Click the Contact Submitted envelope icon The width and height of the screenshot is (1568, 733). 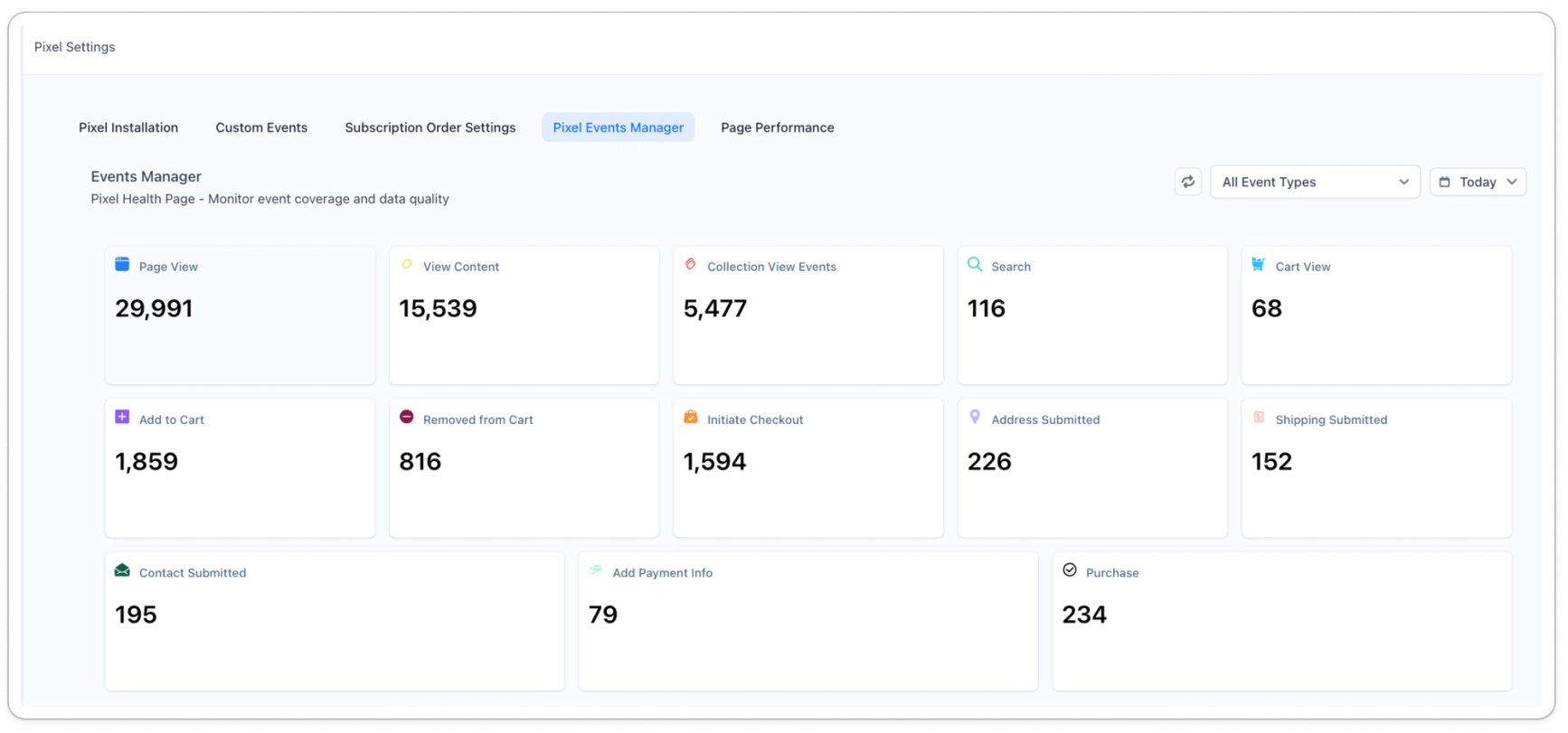[122, 570]
